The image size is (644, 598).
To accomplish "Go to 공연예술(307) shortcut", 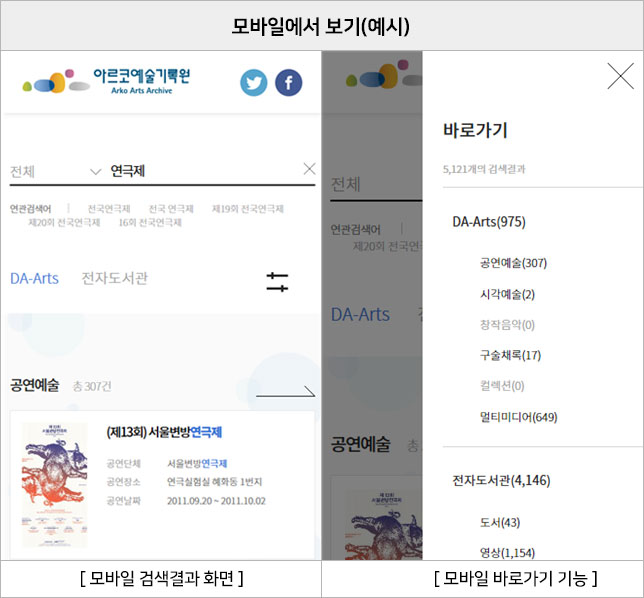I will [x=513, y=263].
